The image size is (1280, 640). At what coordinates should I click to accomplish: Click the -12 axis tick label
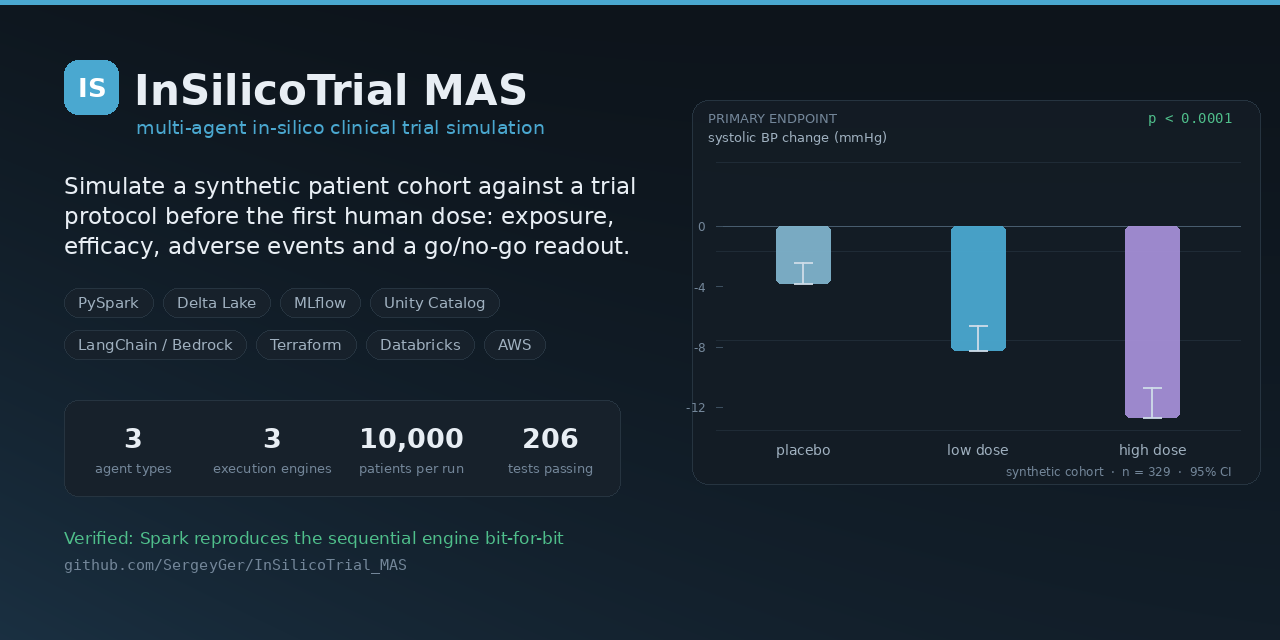click(x=696, y=408)
